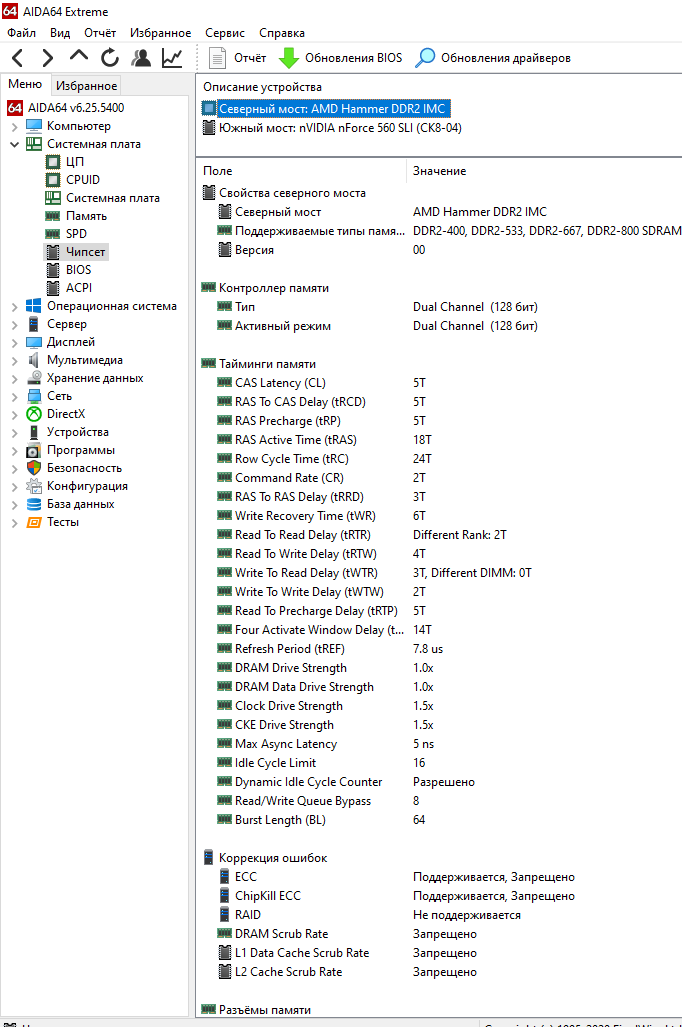Expand the Компьютер tree node

pyautogui.click(x=14, y=126)
